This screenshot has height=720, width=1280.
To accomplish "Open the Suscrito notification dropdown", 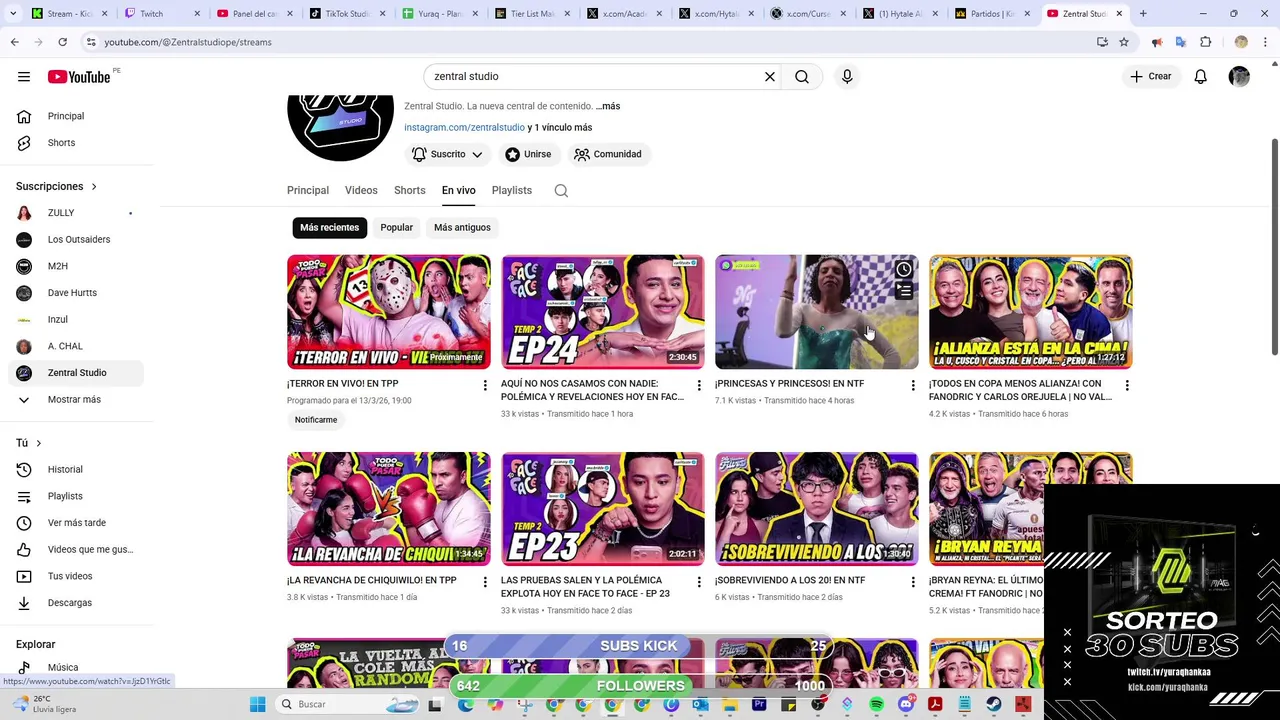I will [448, 154].
